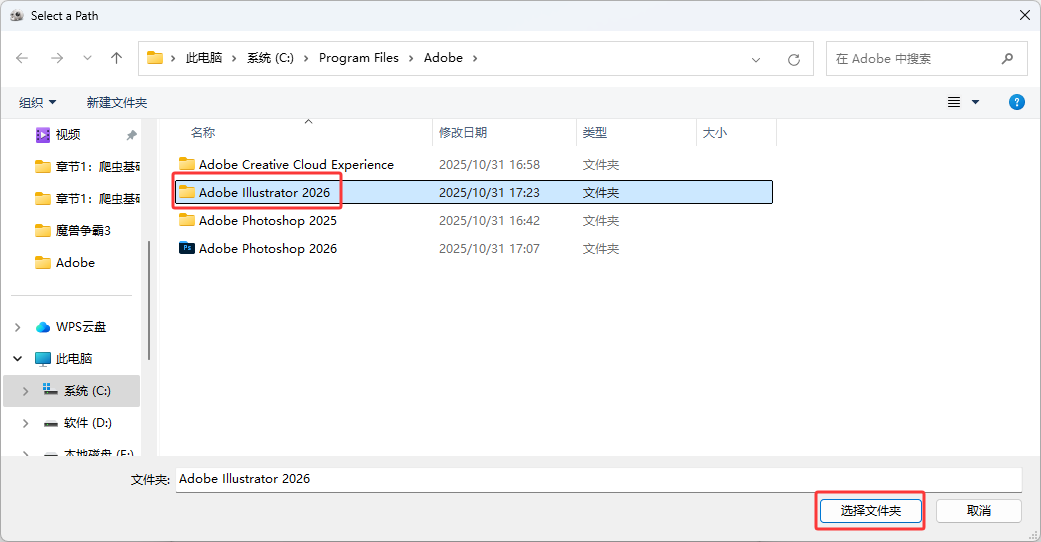Open the view options dropdown arrow
1041x542 pixels.
click(x=975, y=102)
